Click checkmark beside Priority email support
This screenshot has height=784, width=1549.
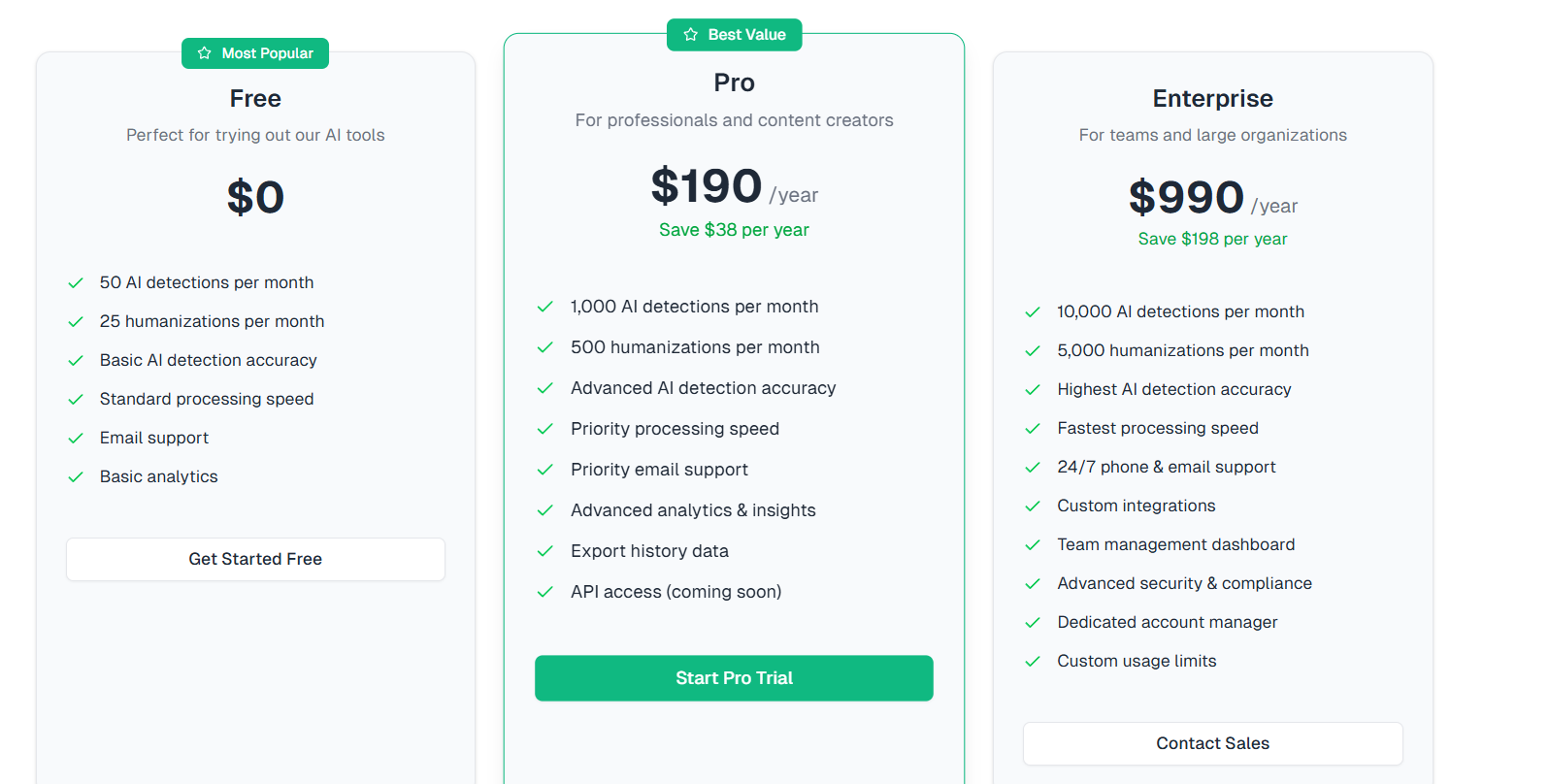[x=545, y=470]
